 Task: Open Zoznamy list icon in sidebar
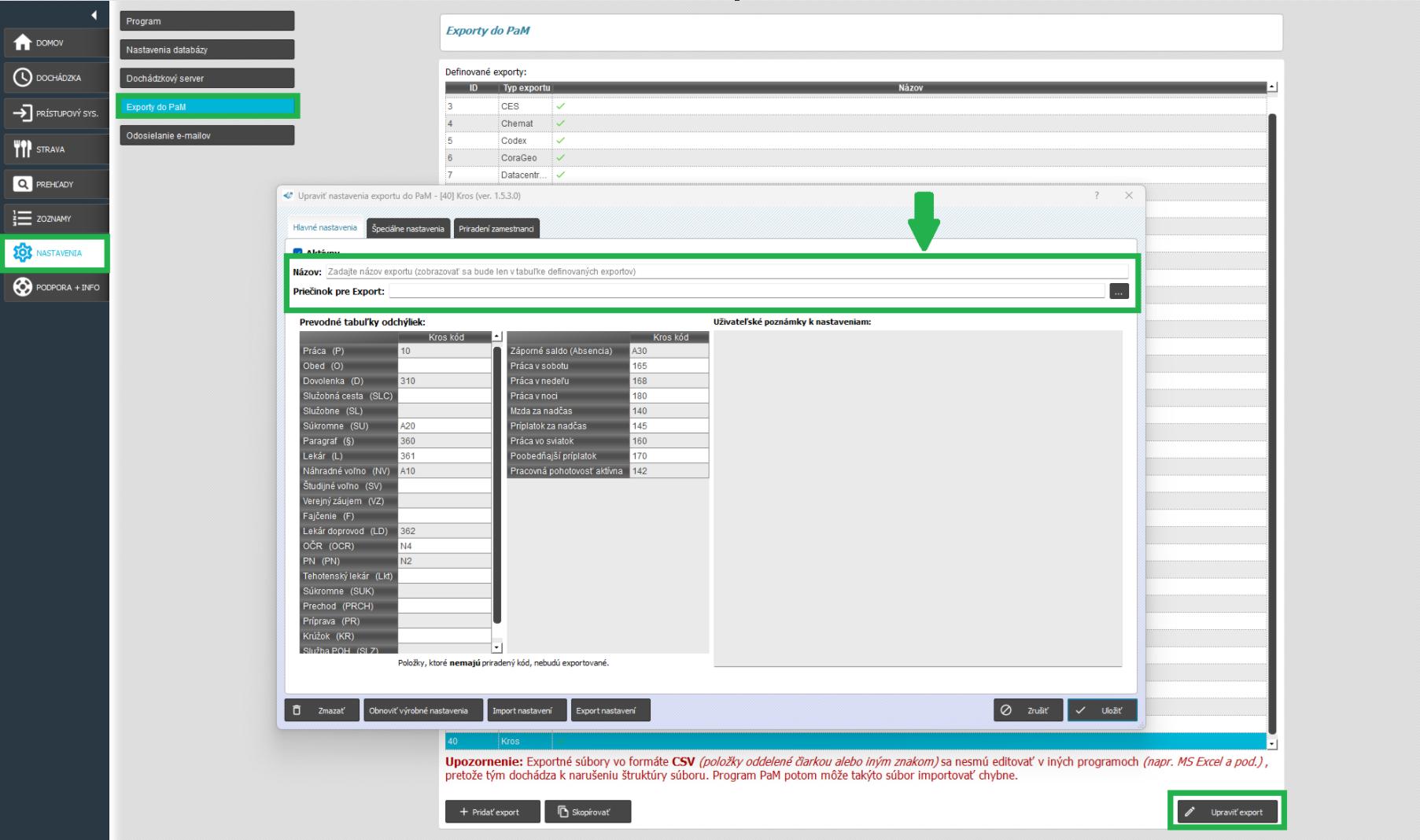pos(23,219)
